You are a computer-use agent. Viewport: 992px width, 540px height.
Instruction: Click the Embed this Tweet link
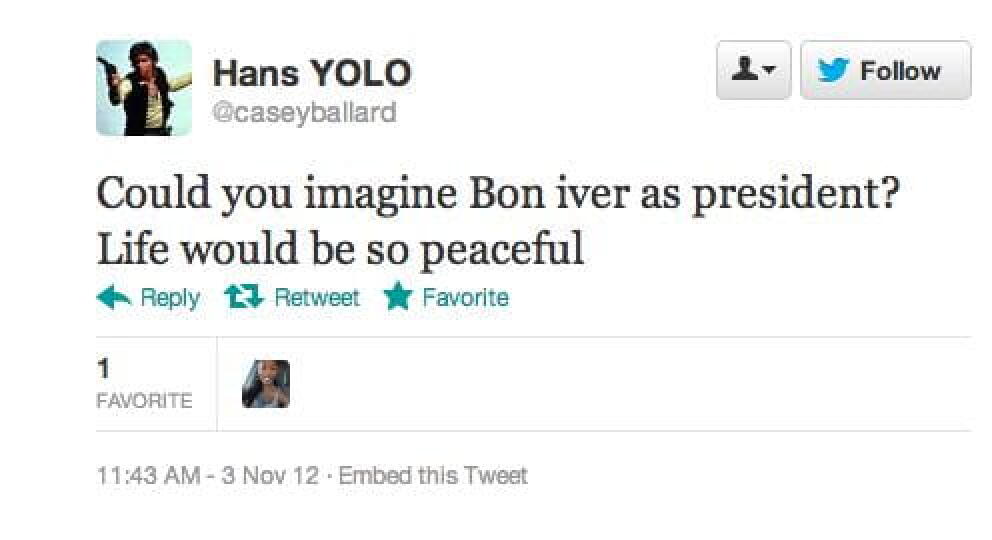tap(433, 475)
